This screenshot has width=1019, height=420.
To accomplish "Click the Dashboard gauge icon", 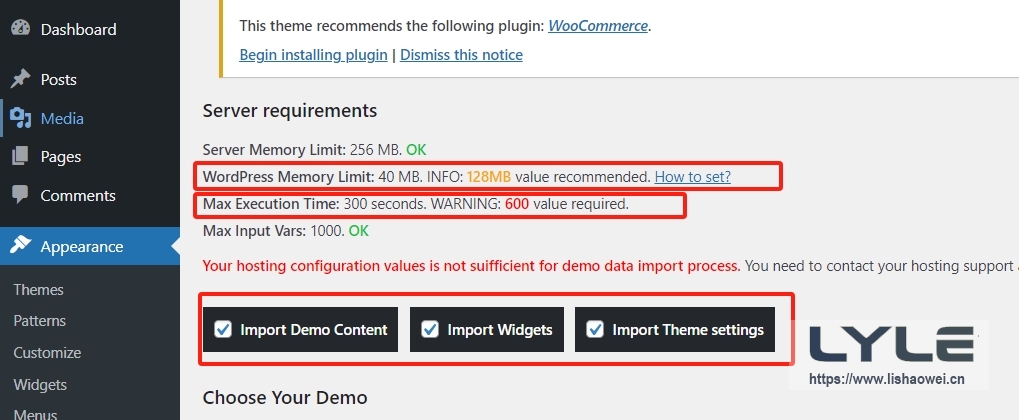I will click(20, 30).
